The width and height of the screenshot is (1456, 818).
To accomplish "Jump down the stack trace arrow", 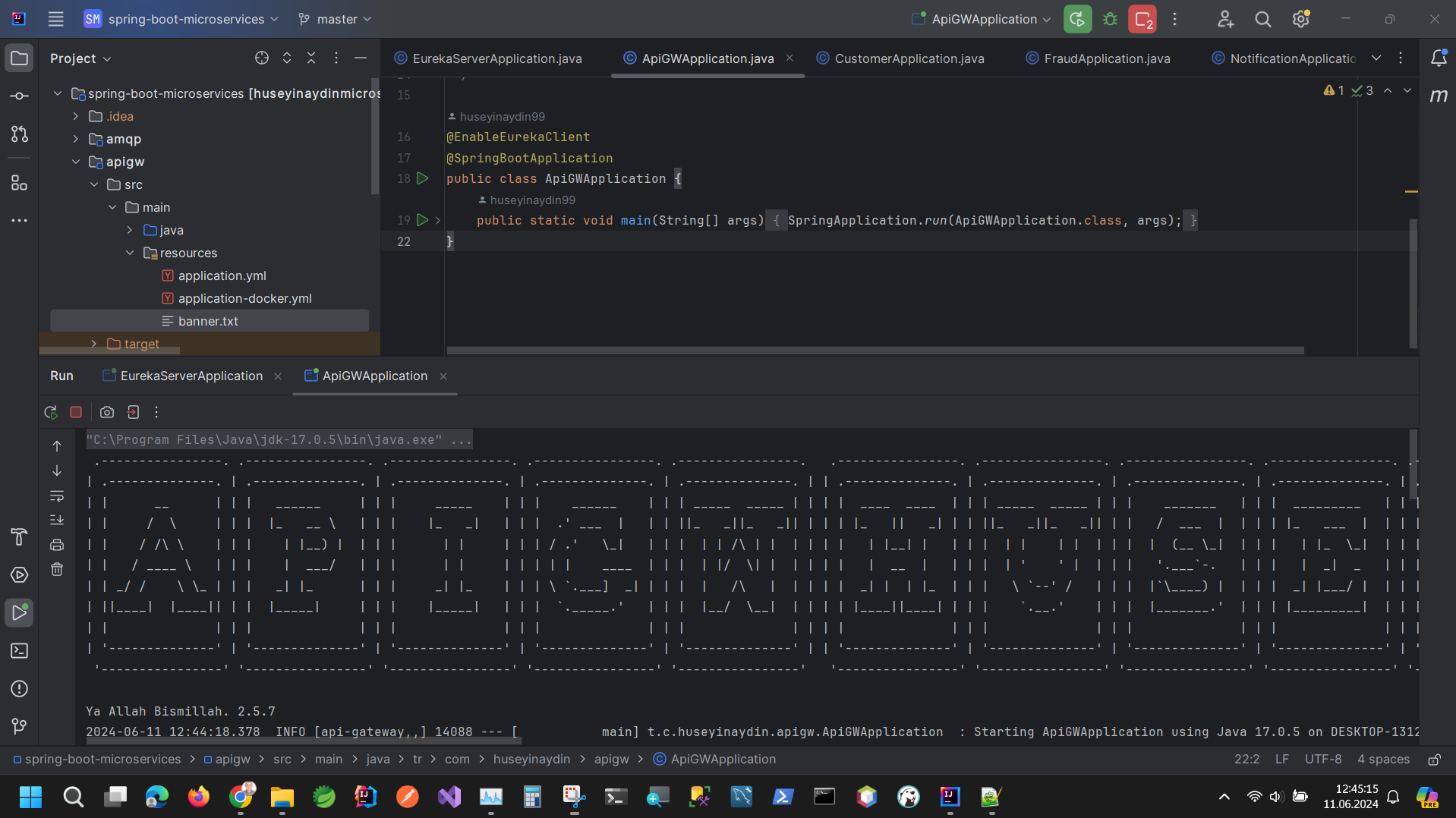I will tap(57, 471).
